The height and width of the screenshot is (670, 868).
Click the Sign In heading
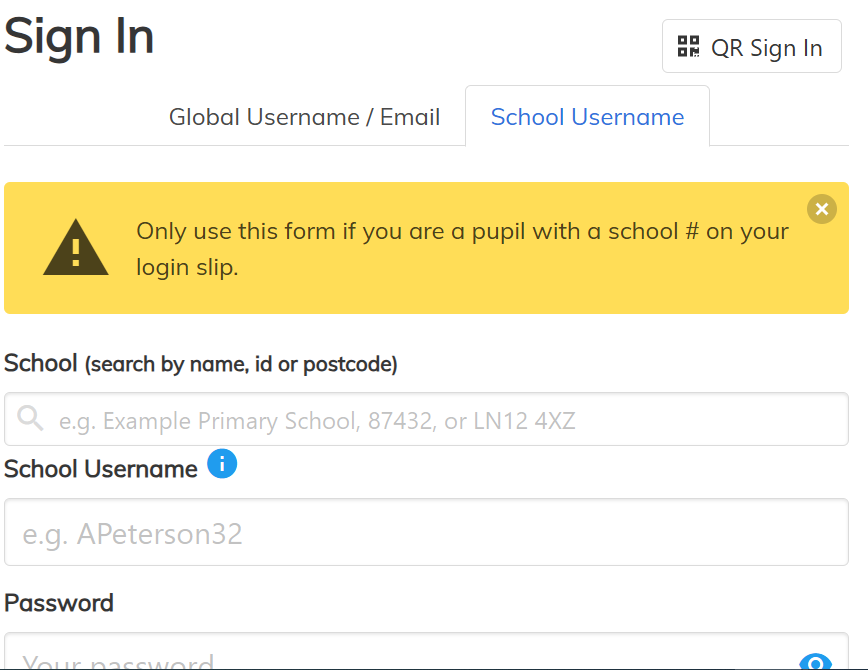coord(79,37)
